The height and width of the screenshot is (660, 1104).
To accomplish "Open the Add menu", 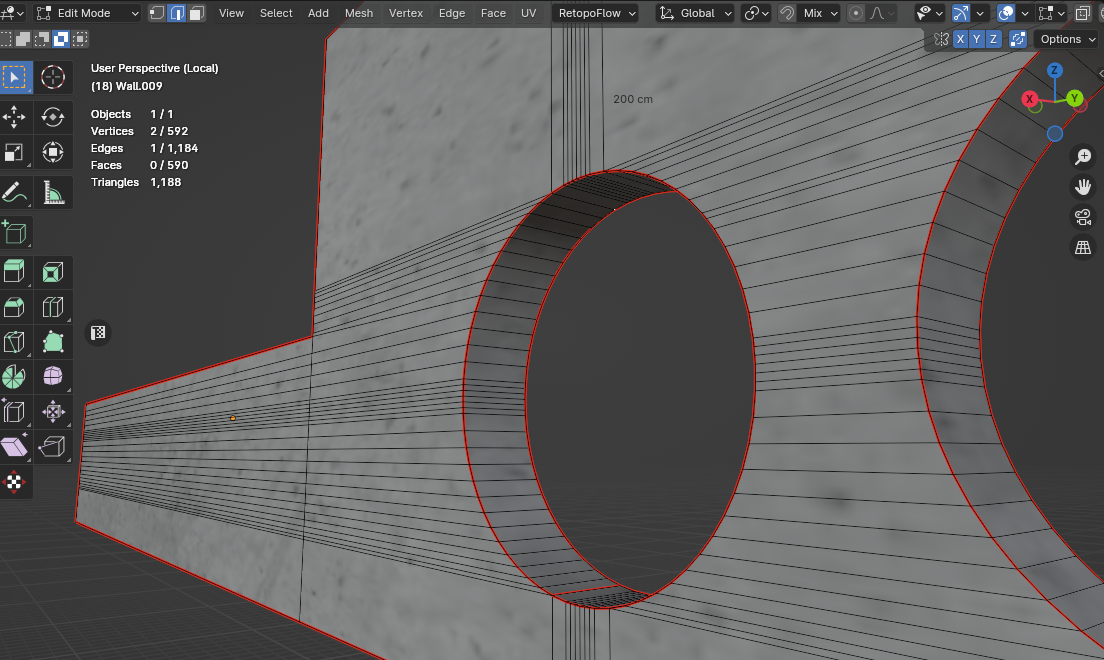I will pos(318,13).
